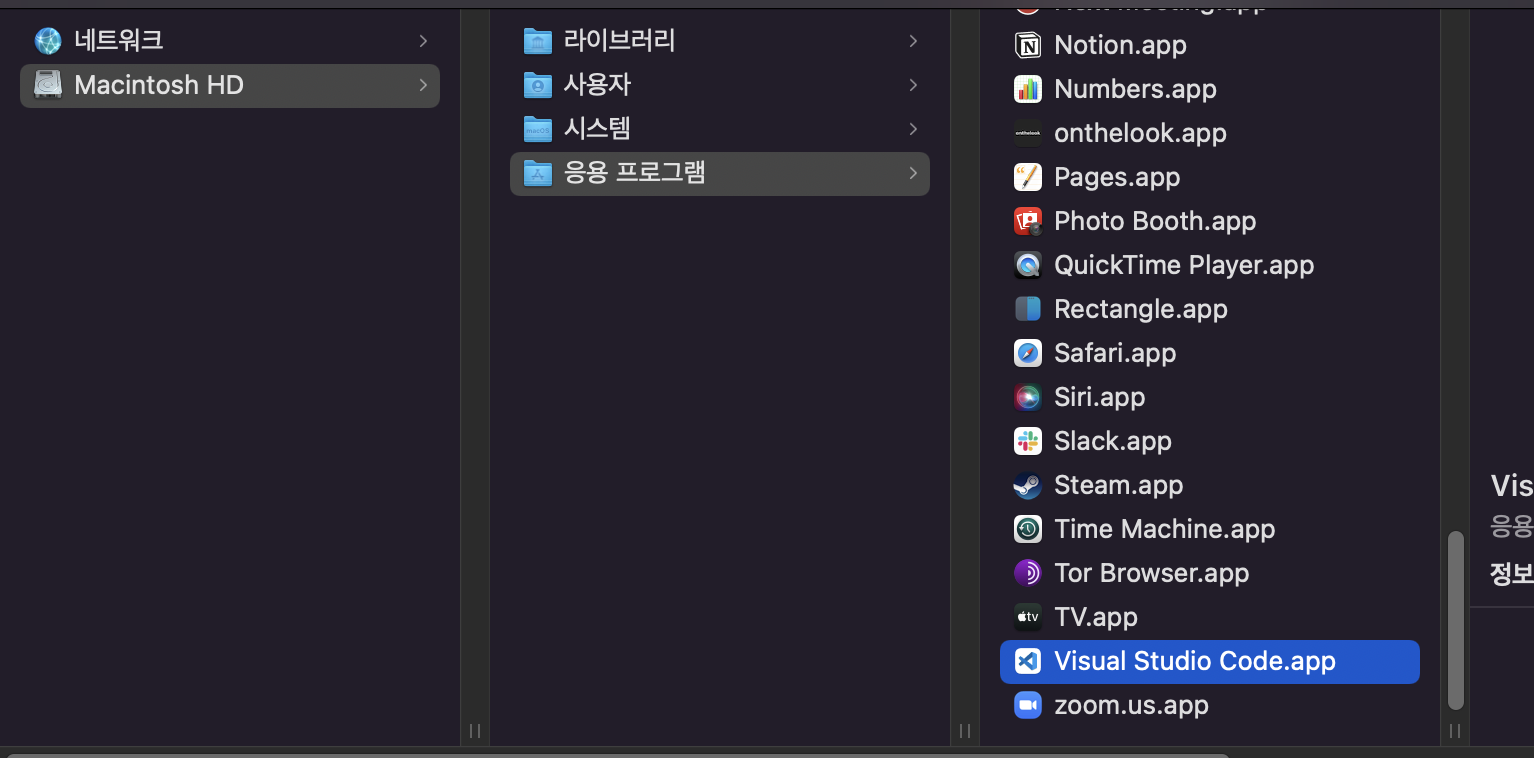The image size is (1534, 758).
Task: Click the QuickTime Player.app icon
Action: (x=1027, y=265)
